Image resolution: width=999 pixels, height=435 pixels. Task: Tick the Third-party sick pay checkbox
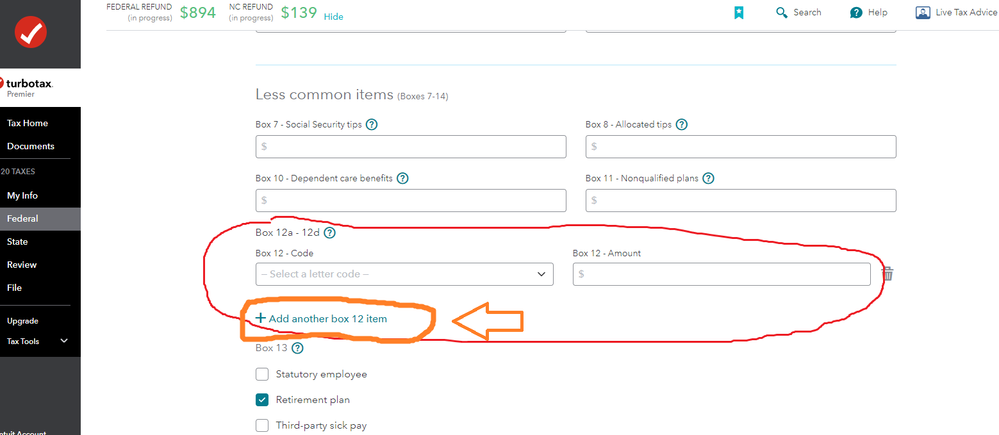click(x=262, y=425)
